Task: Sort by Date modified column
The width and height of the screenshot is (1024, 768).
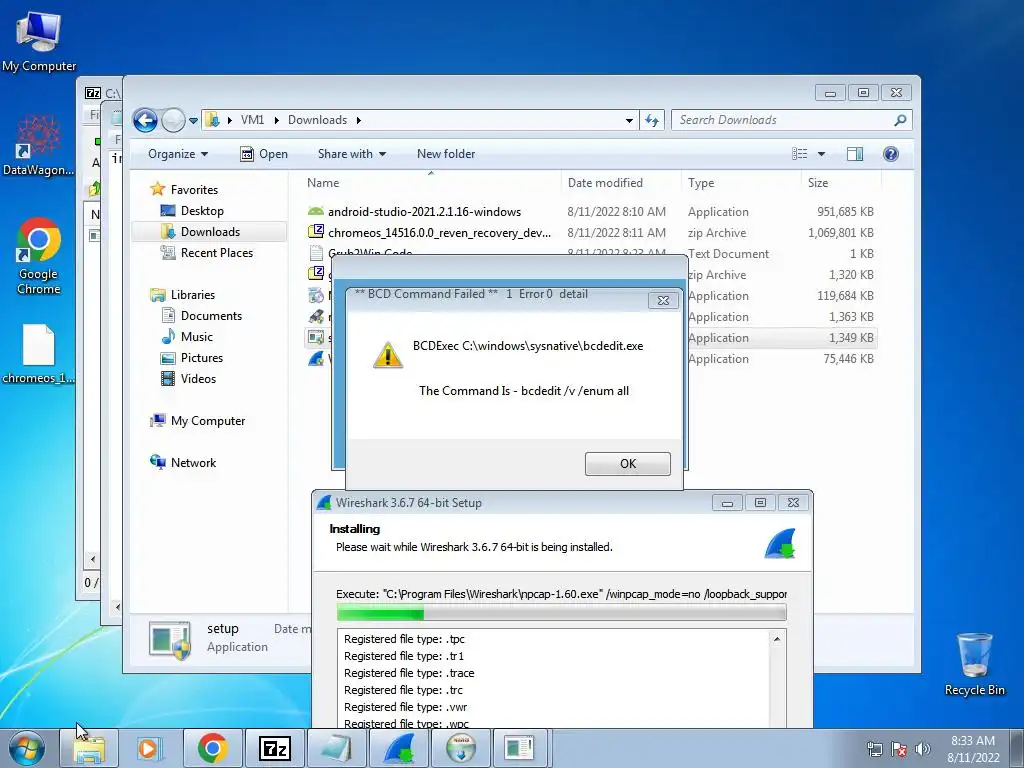Action: click(620, 183)
